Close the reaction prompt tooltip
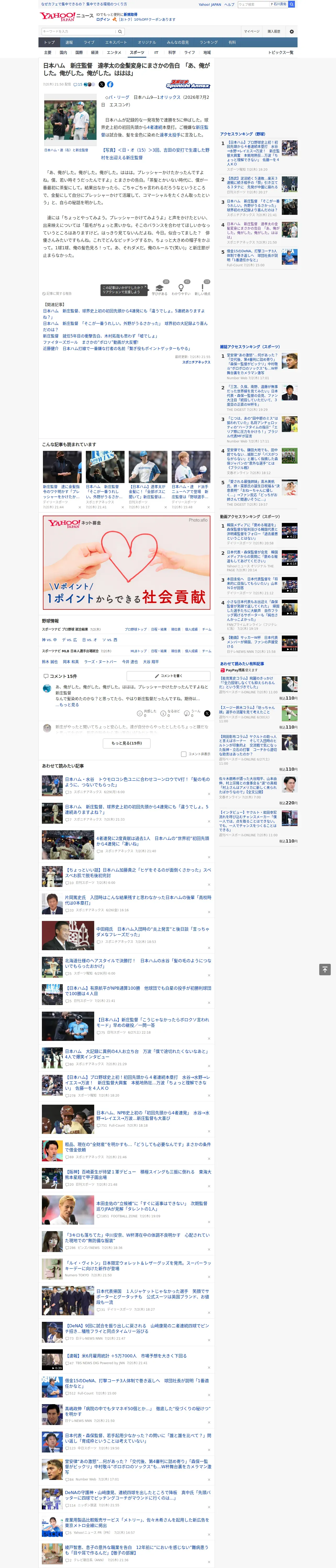Image resolution: width=336 pixels, height=1568 pixels. (146, 287)
